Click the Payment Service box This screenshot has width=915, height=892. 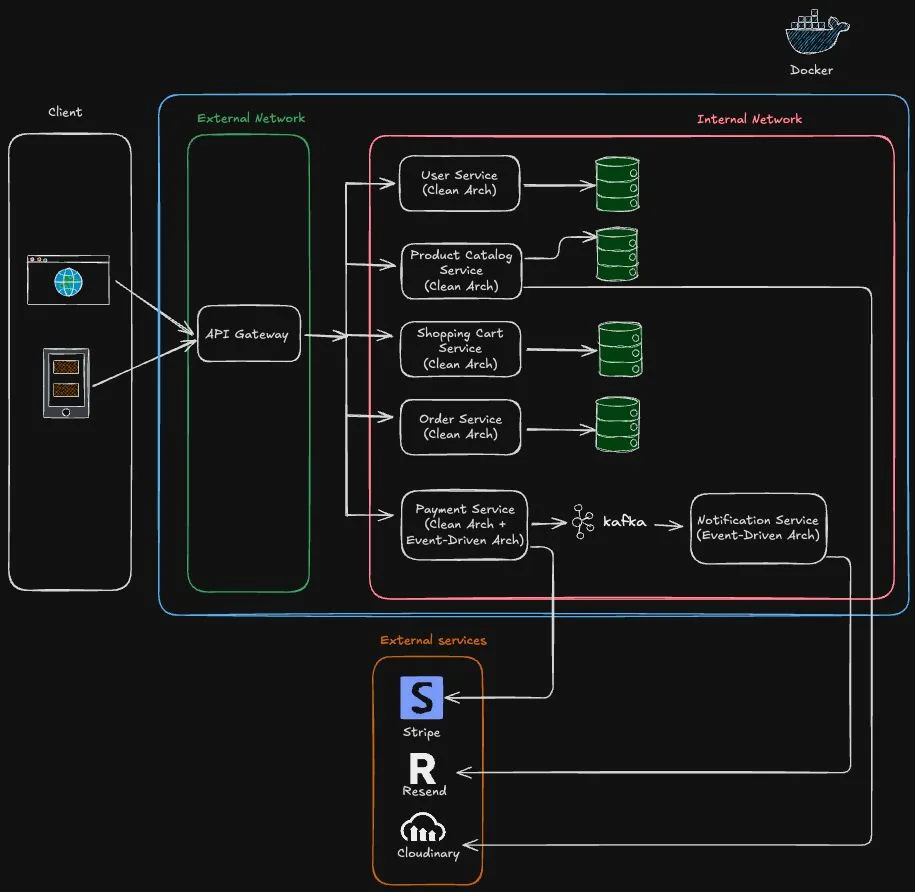click(464, 525)
